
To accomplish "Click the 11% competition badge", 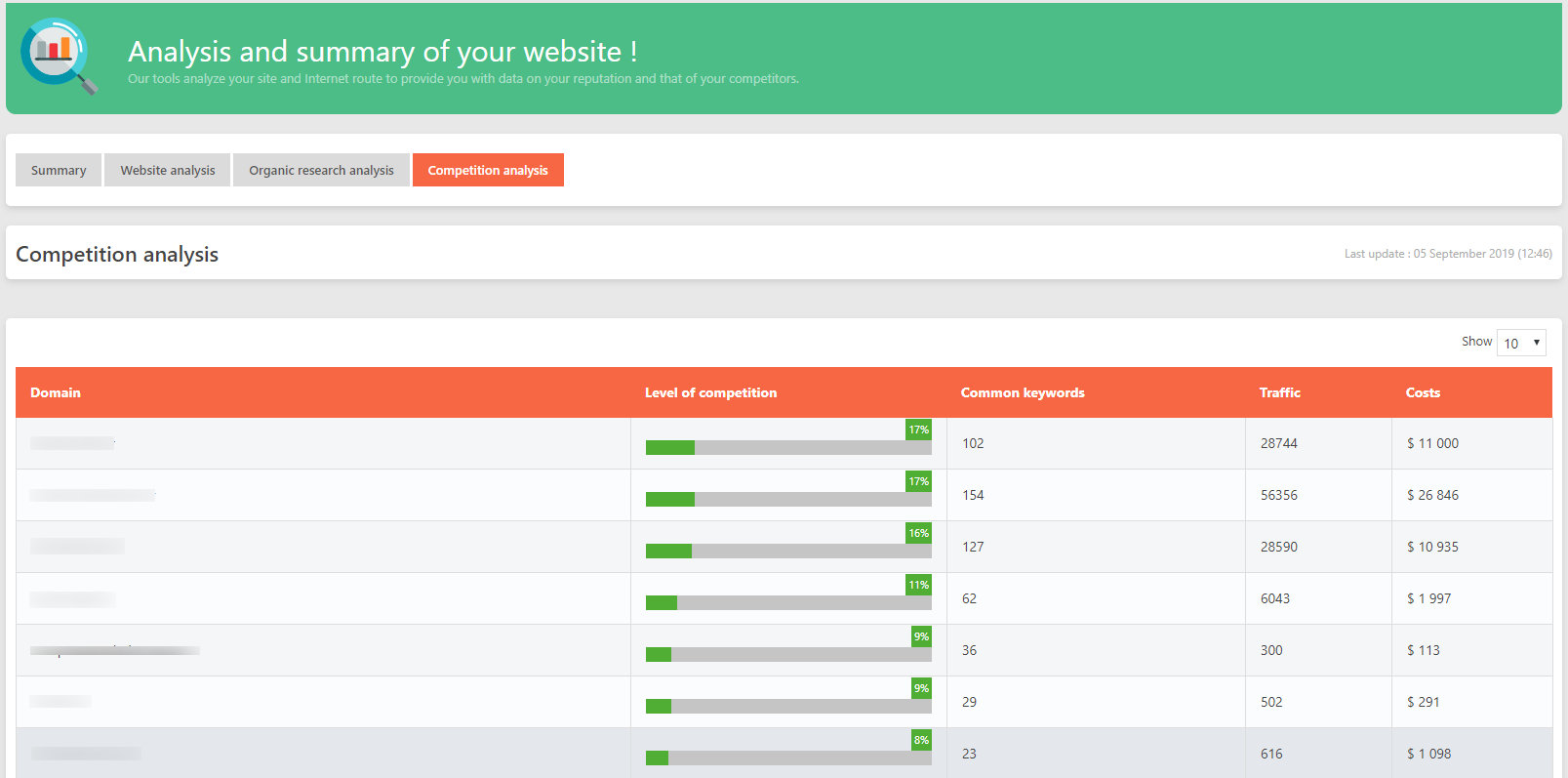I will click(x=918, y=585).
